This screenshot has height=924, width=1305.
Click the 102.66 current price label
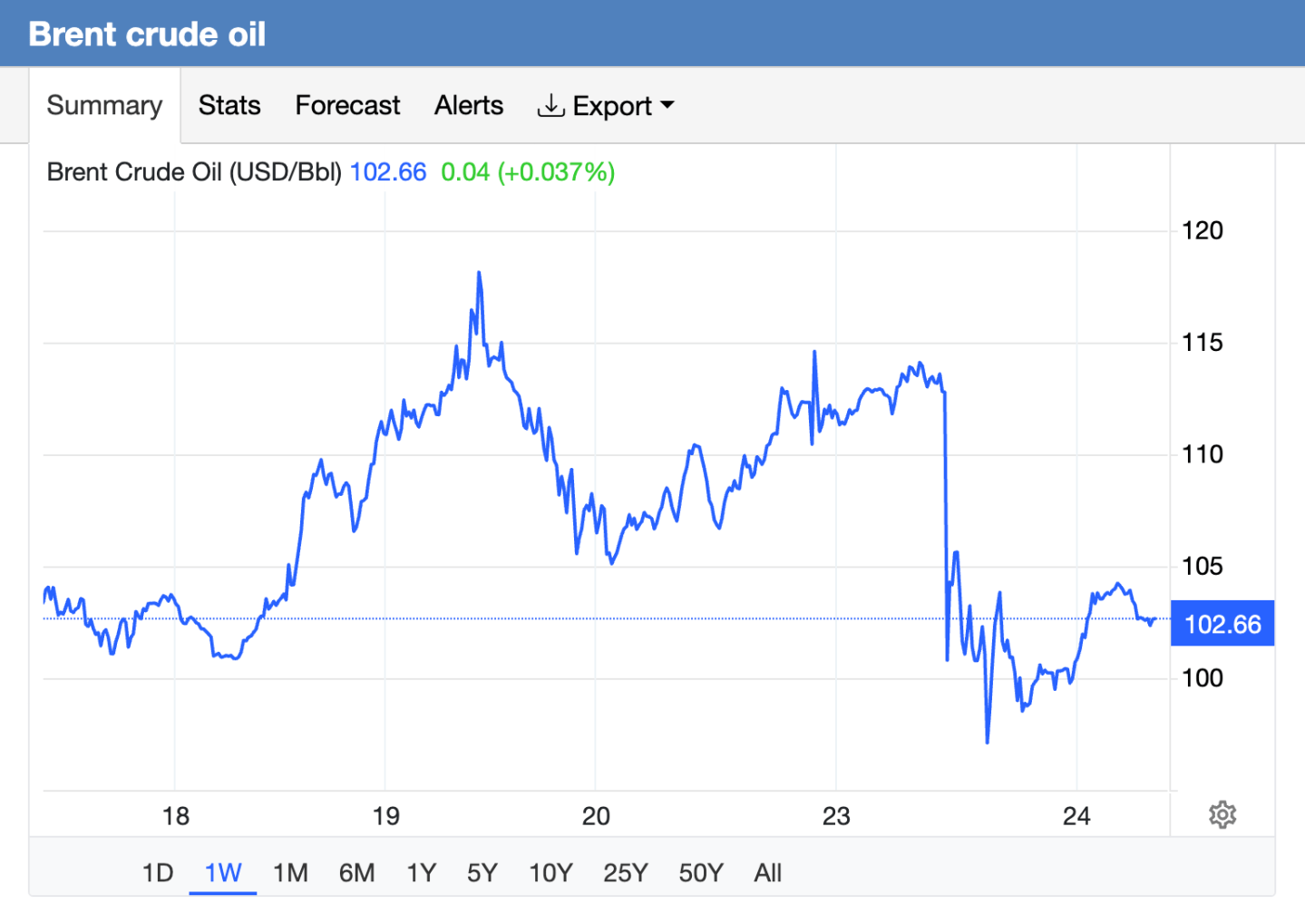(x=1222, y=624)
